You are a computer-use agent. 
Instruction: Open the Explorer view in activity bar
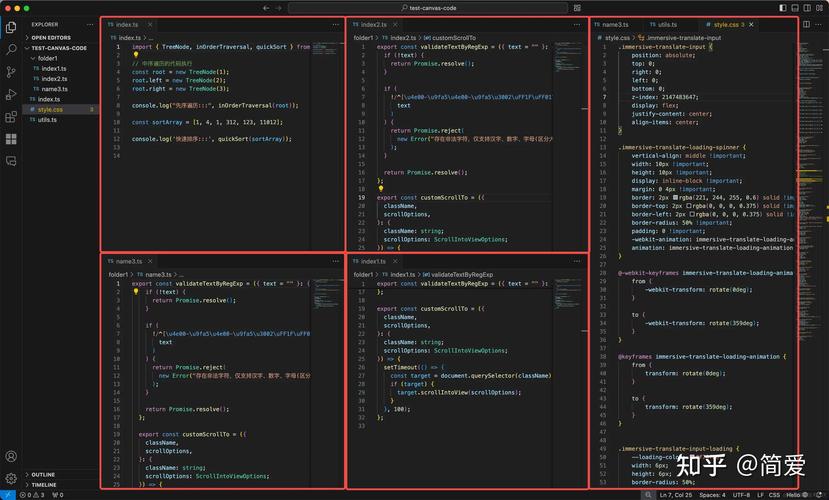[11, 27]
